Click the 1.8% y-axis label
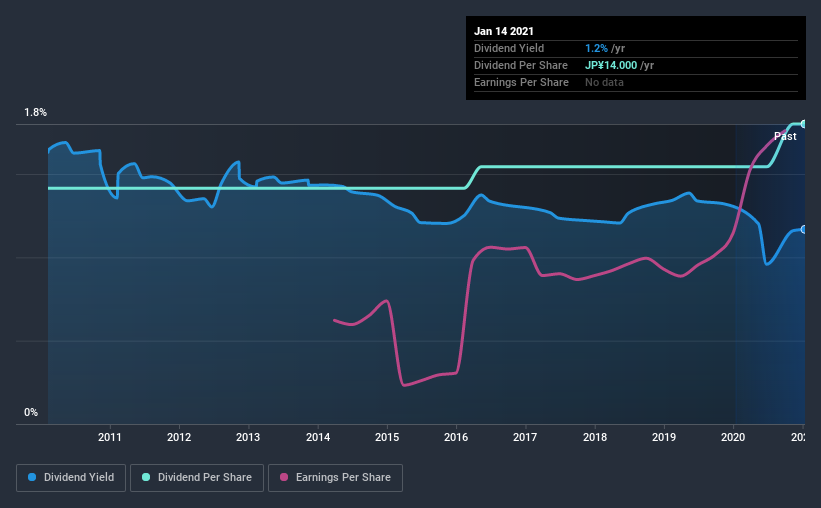Screen dimensions: 821x508 [36, 113]
